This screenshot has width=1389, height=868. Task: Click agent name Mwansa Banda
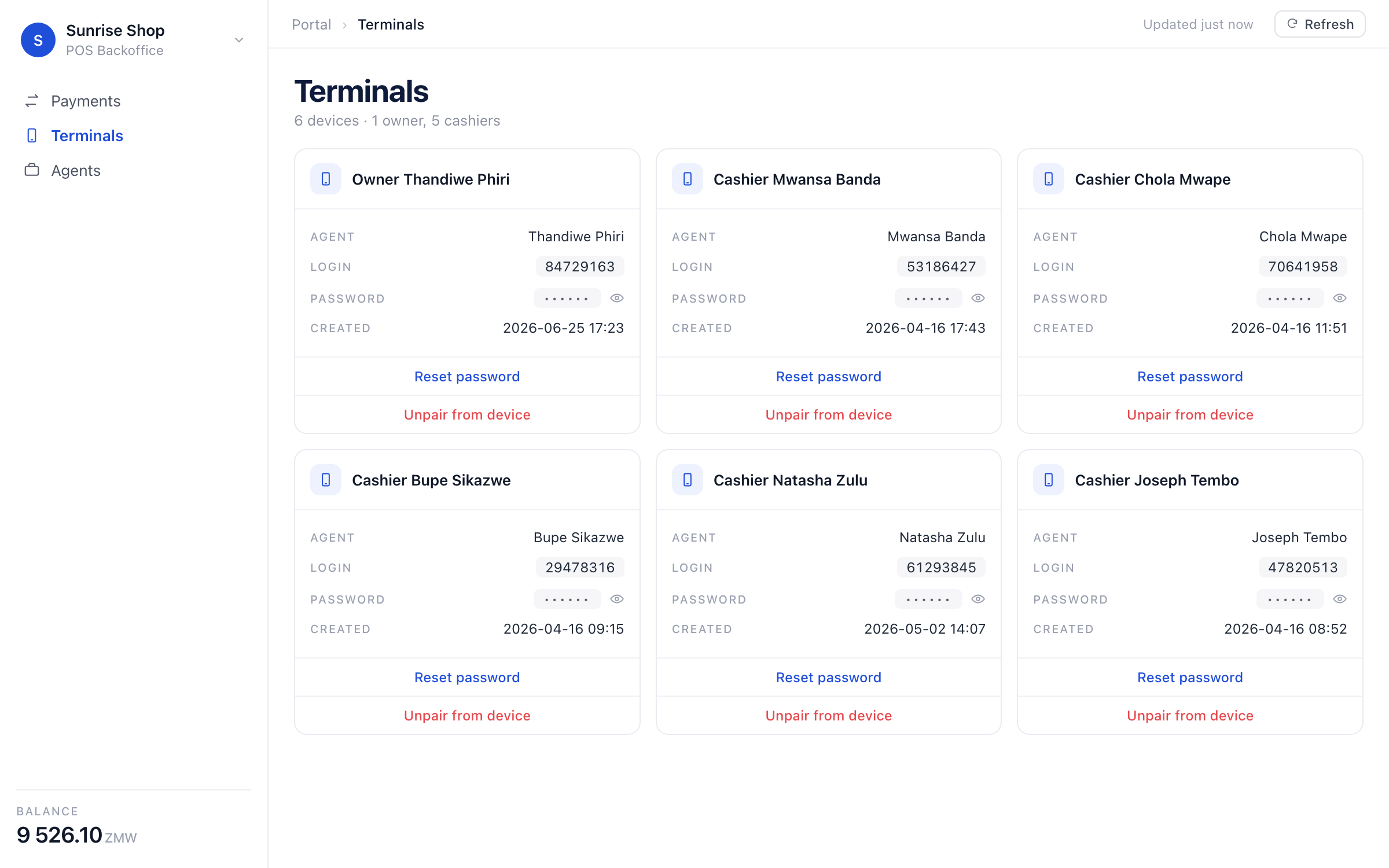[936, 236]
